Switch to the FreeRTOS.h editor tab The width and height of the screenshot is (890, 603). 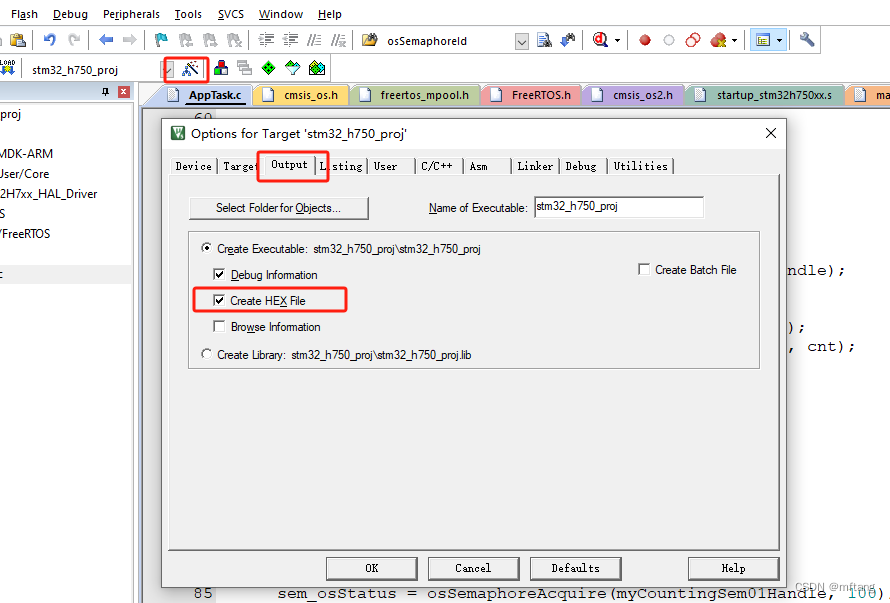pos(531,95)
